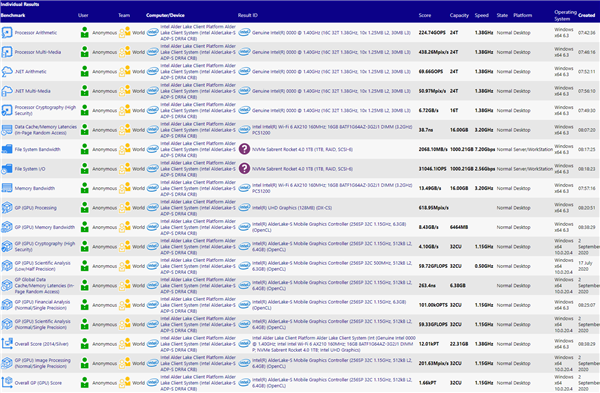Click the Processor Cryptography shield icon

(x=7, y=110)
